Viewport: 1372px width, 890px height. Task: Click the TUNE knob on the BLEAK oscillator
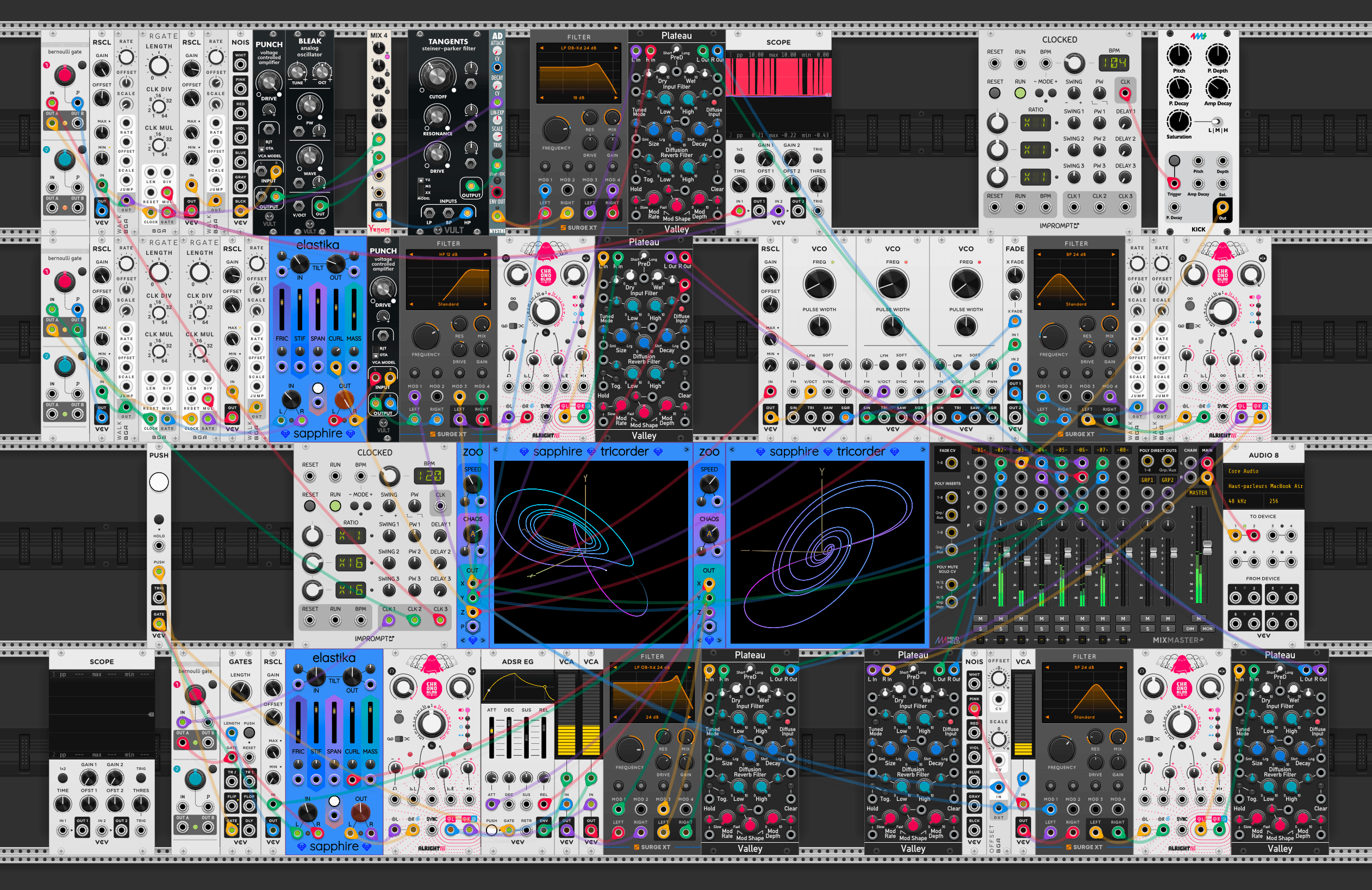[x=297, y=72]
